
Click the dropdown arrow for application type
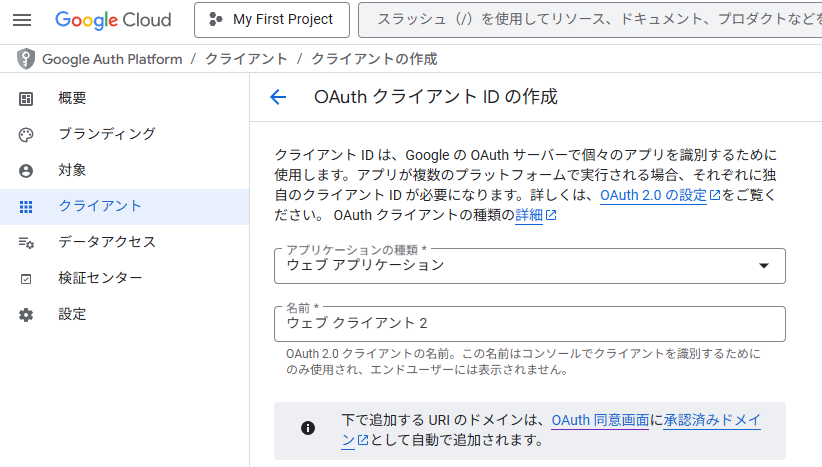[764, 266]
